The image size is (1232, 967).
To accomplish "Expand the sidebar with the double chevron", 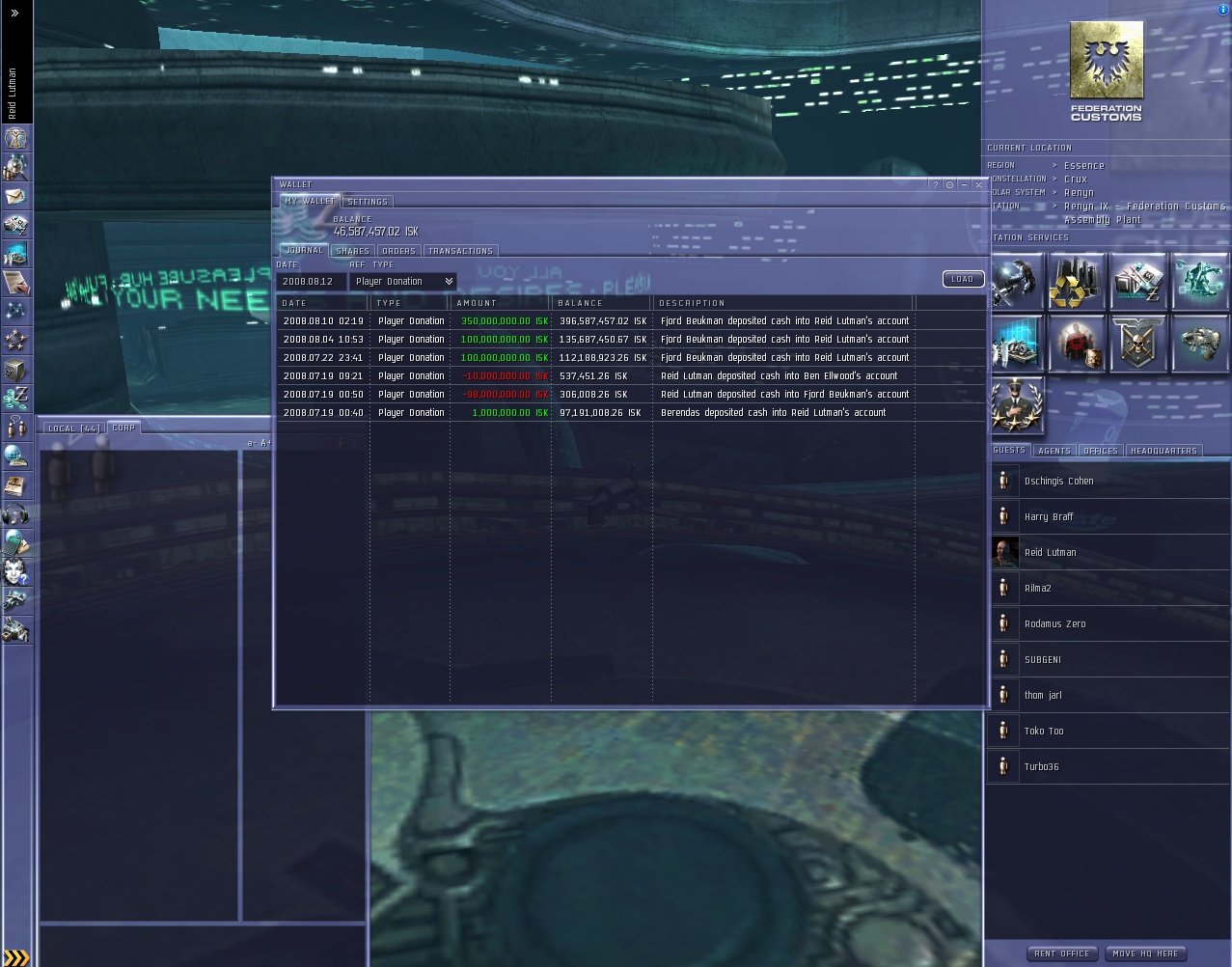I will click(14, 13).
